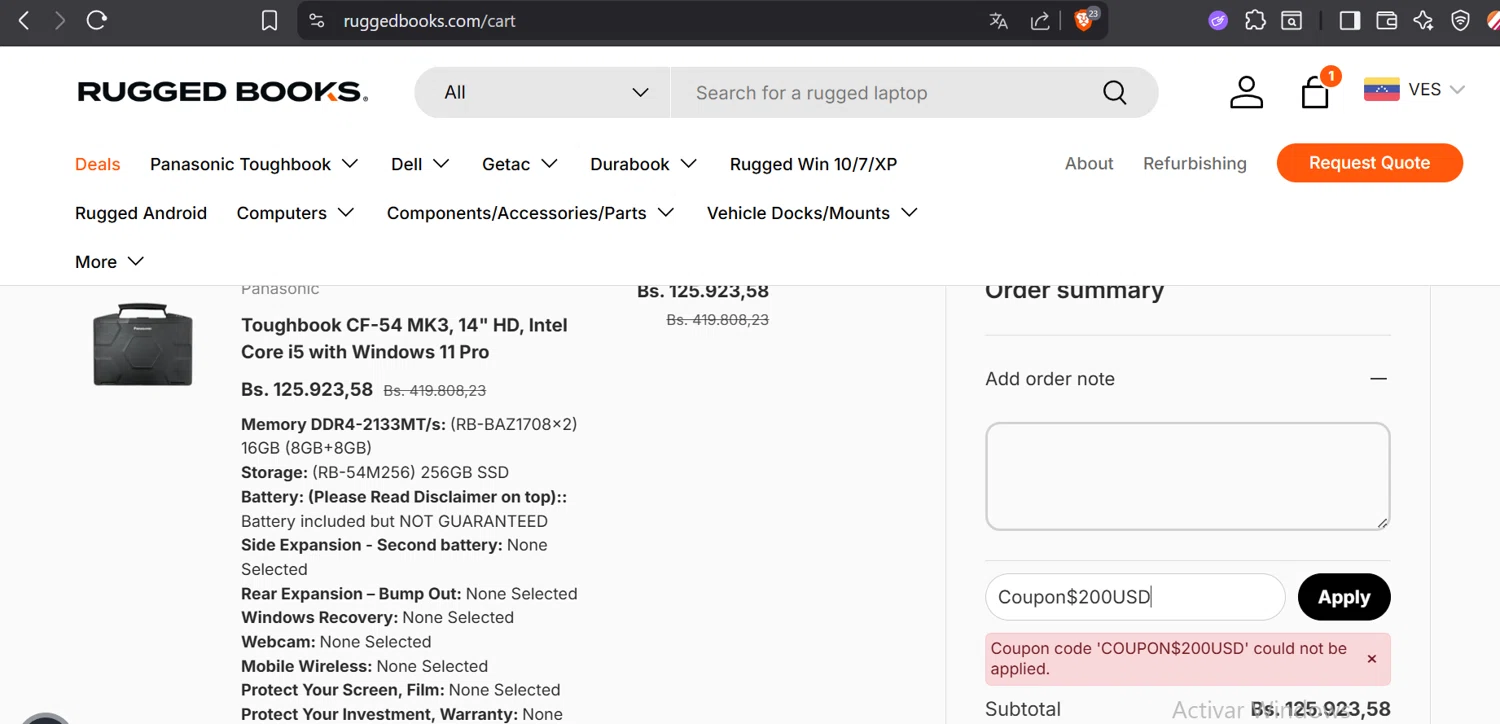
Task: Toggle the browser sidebar panel icon
Action: 1349,20
